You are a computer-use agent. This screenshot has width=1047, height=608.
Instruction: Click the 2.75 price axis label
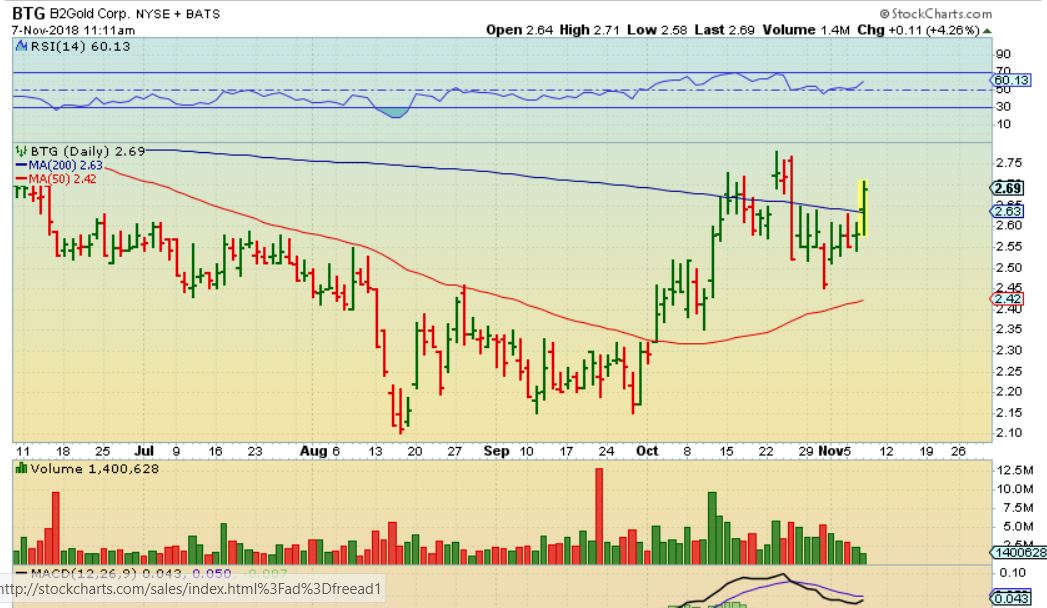(1008, 163)
